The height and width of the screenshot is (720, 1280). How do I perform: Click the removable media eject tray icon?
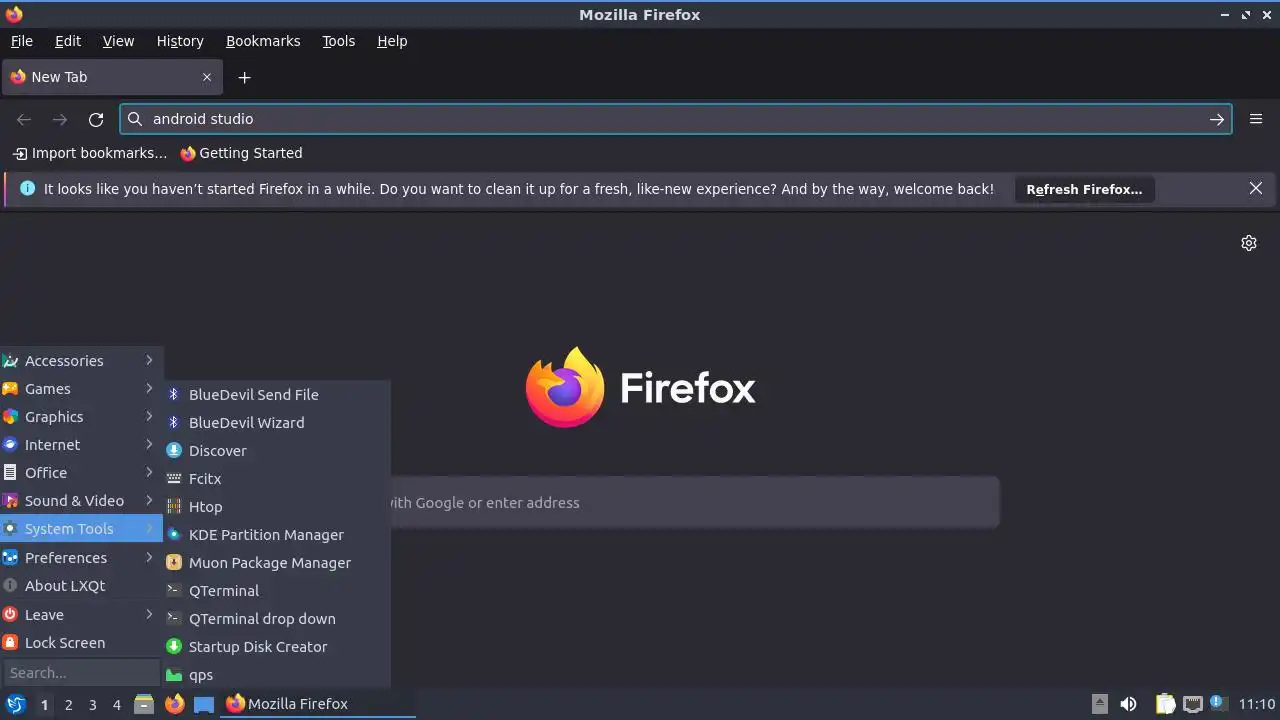[x=1099, y=704]
